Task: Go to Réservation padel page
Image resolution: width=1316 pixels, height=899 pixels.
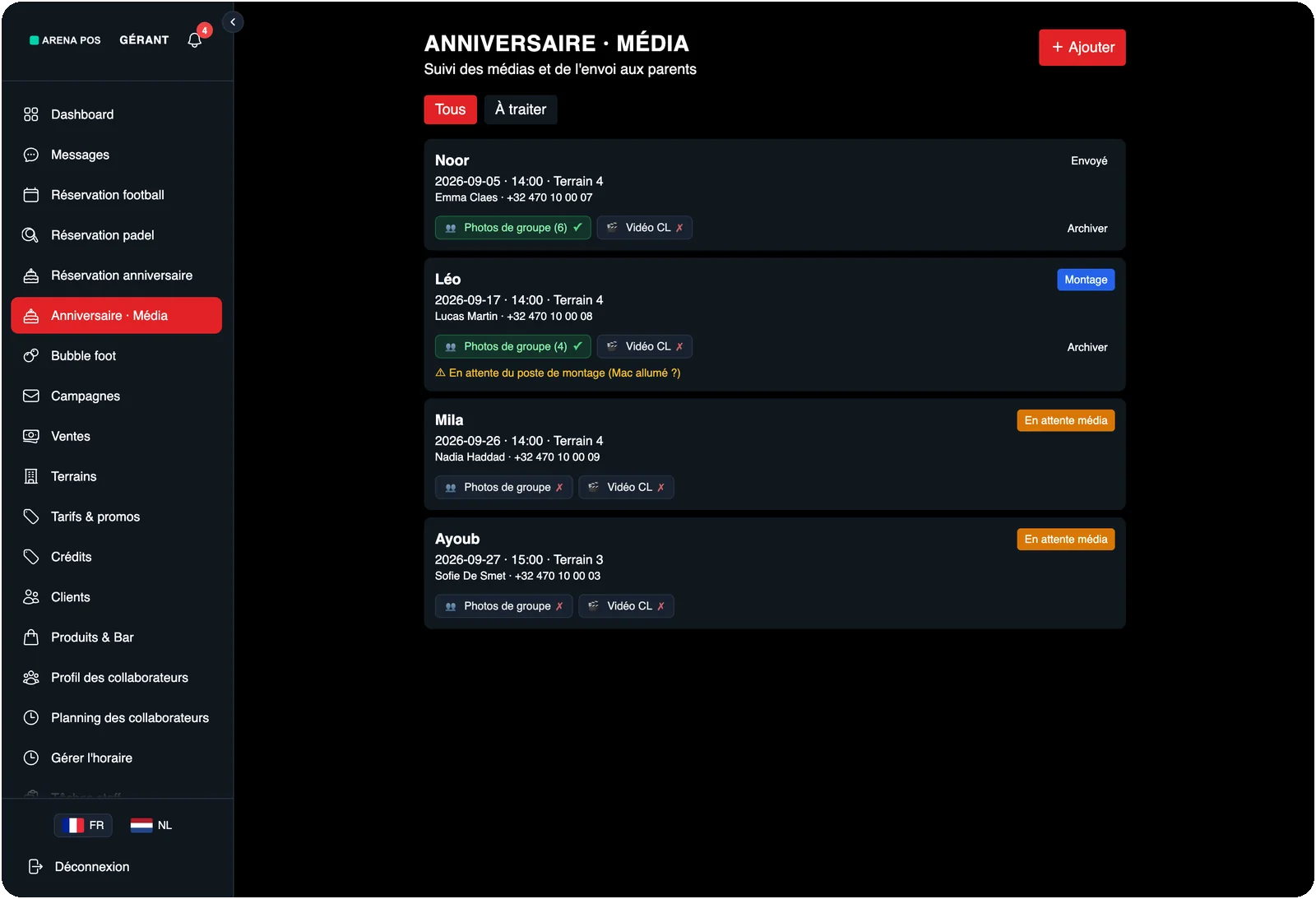Action: click(x=117, y=235)
